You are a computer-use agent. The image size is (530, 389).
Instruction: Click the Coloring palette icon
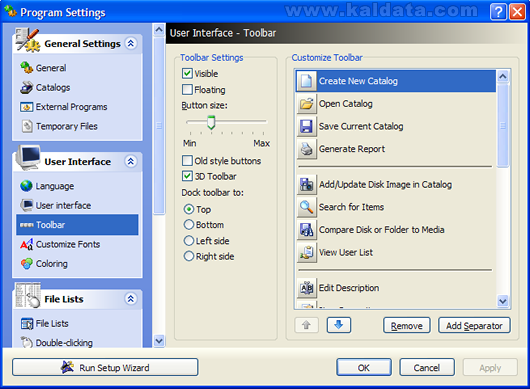(x=26, y=264)
